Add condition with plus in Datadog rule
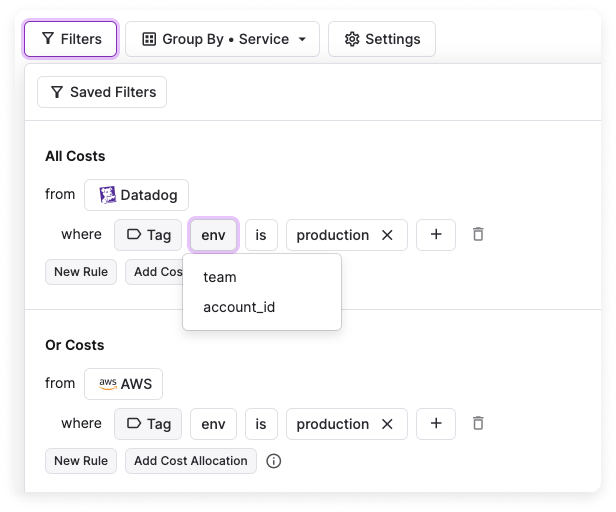The height and width of the screenshot is (512, 616). tap(436, 234)
